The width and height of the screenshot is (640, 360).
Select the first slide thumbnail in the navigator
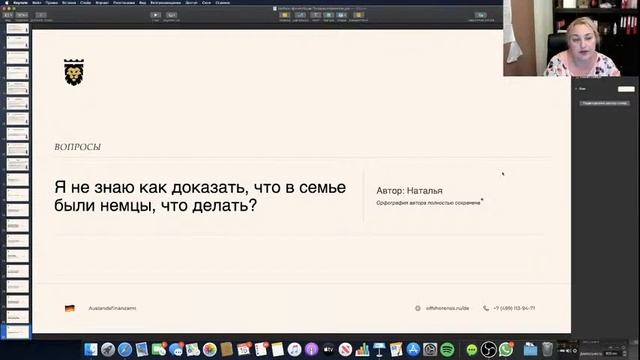pyautogui.click(x=18, y=29)
